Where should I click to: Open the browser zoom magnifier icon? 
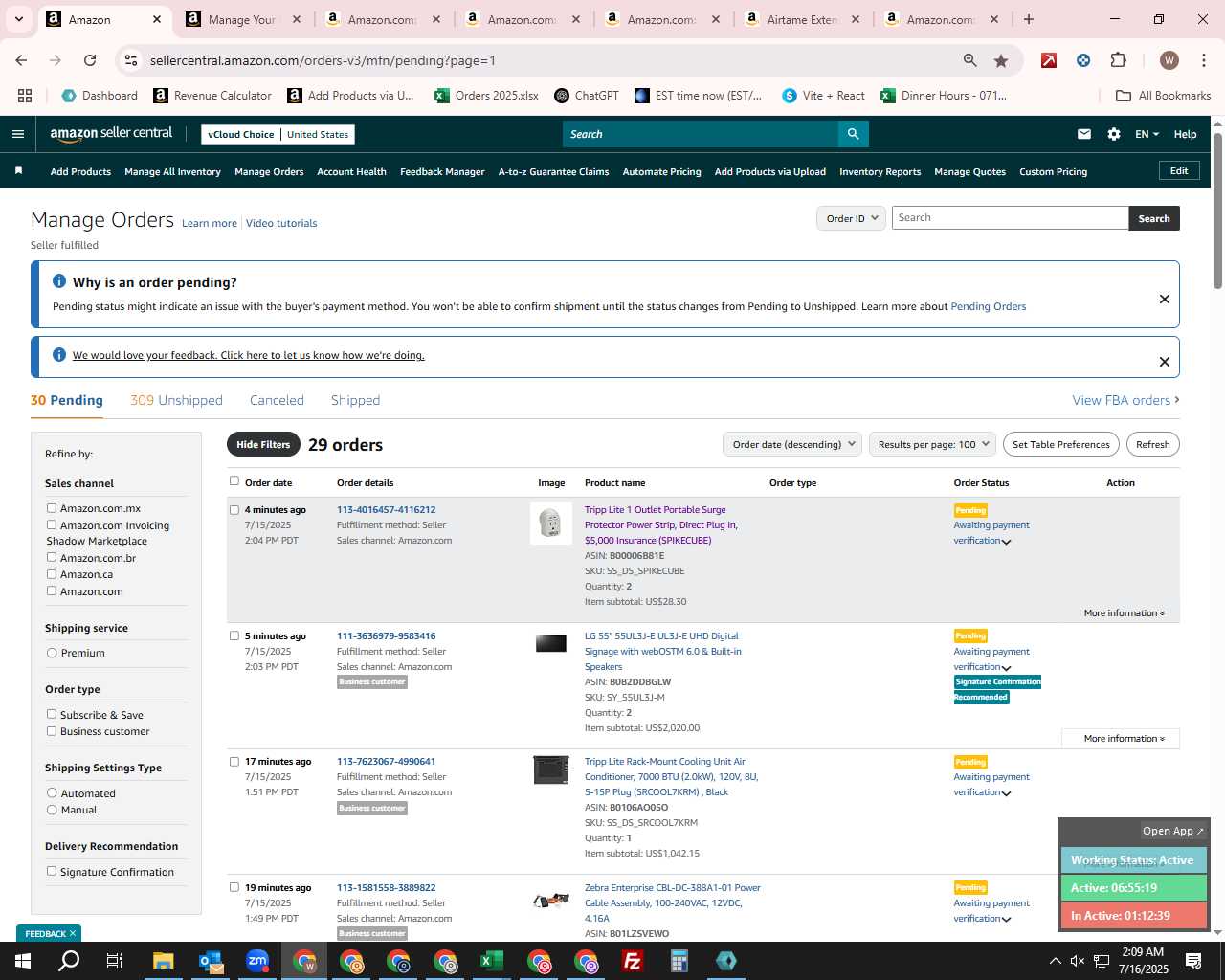(970, 60)
